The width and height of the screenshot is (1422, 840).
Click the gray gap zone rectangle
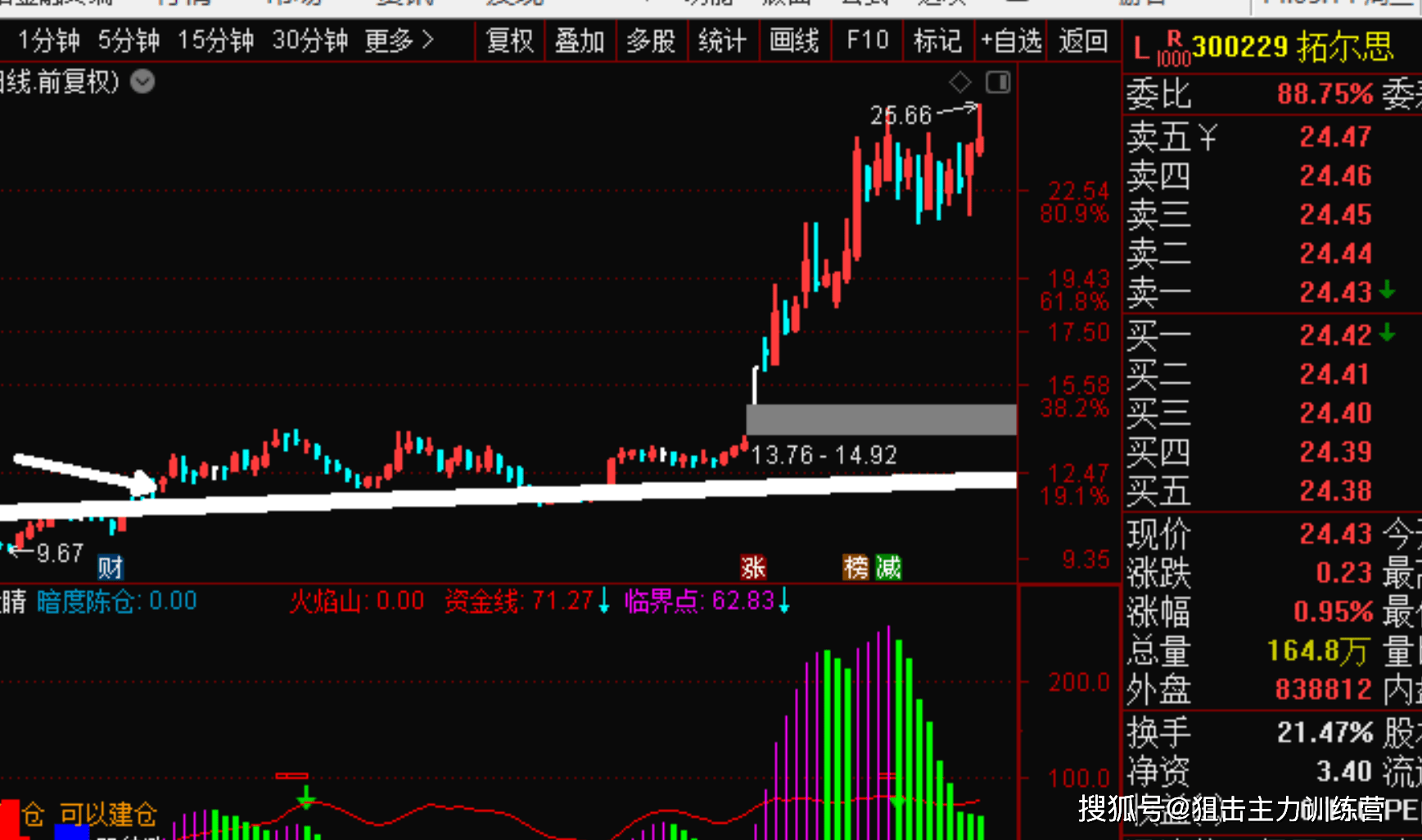(881, 419)
